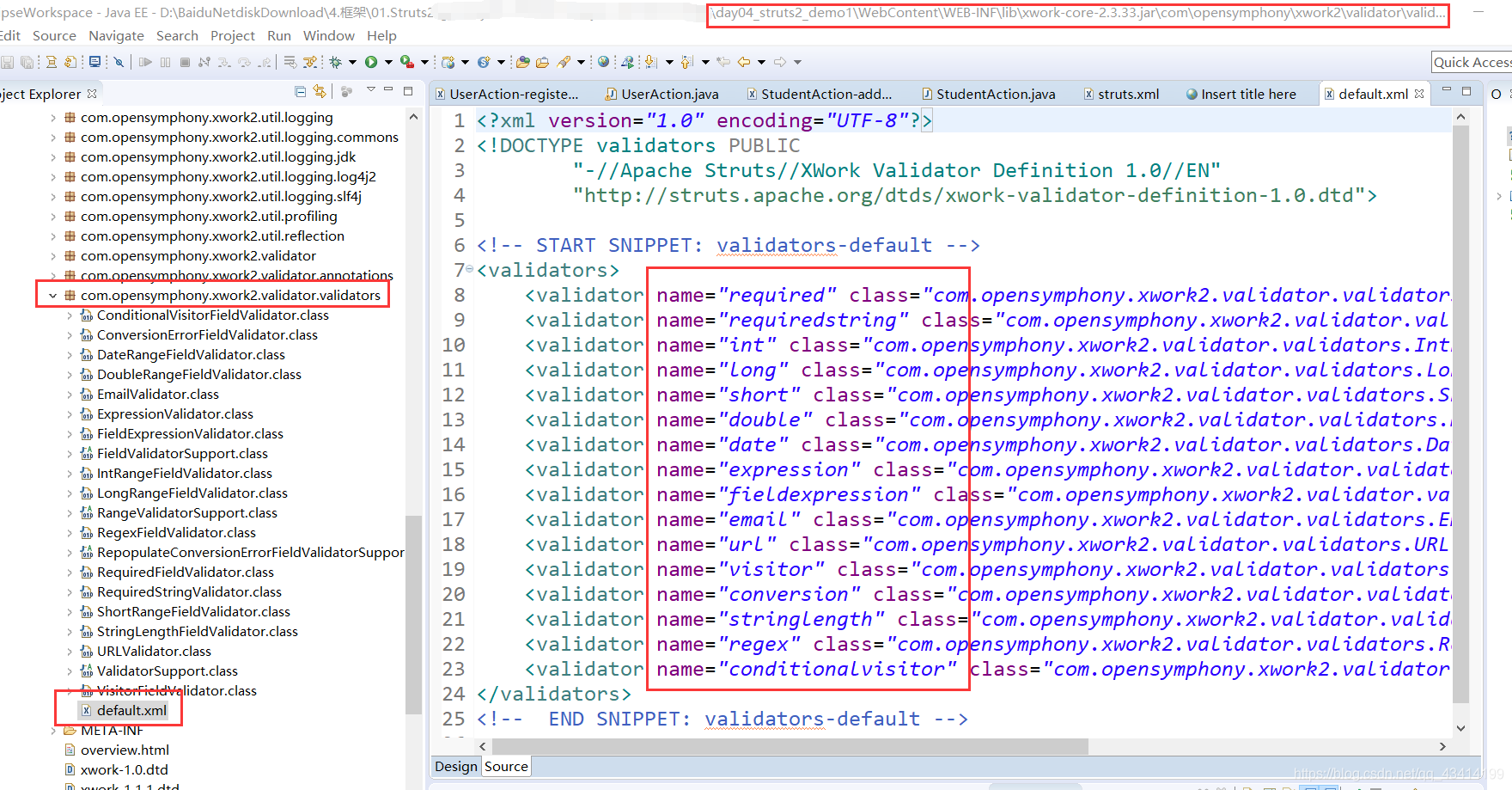Open the Help menu
Image resolution: width=1512 pixels, height=790 pixels.
point(381,35)
